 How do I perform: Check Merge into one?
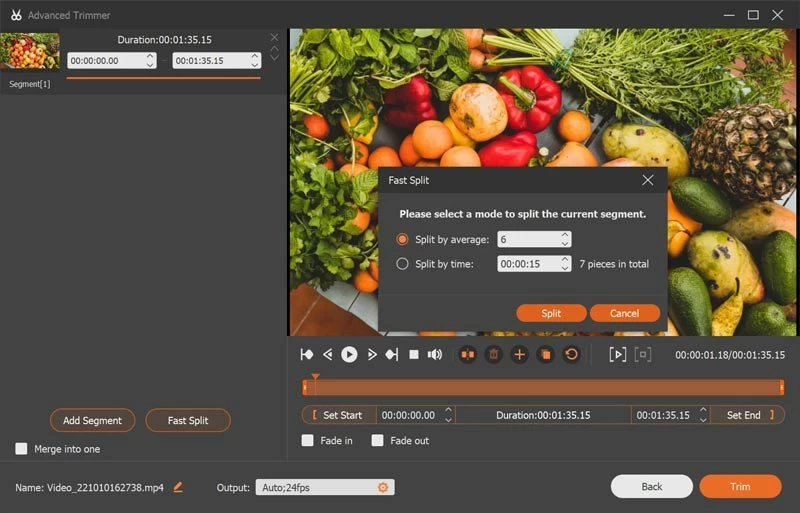pos(21,449)
